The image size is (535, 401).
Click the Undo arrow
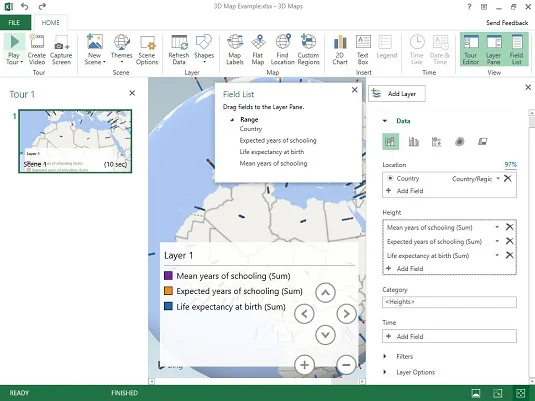25,6
